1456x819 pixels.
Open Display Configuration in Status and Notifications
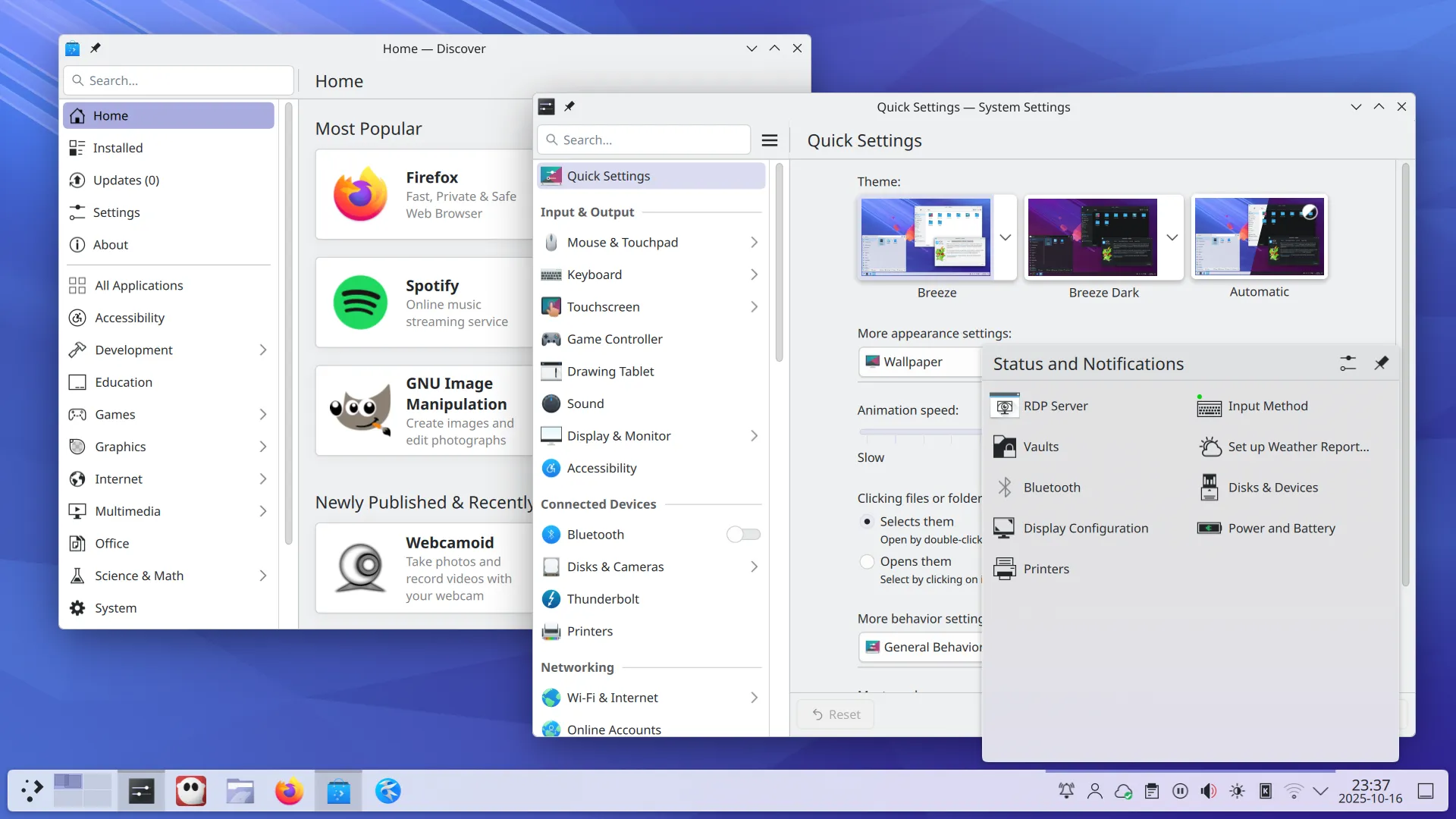point(1085,528)
